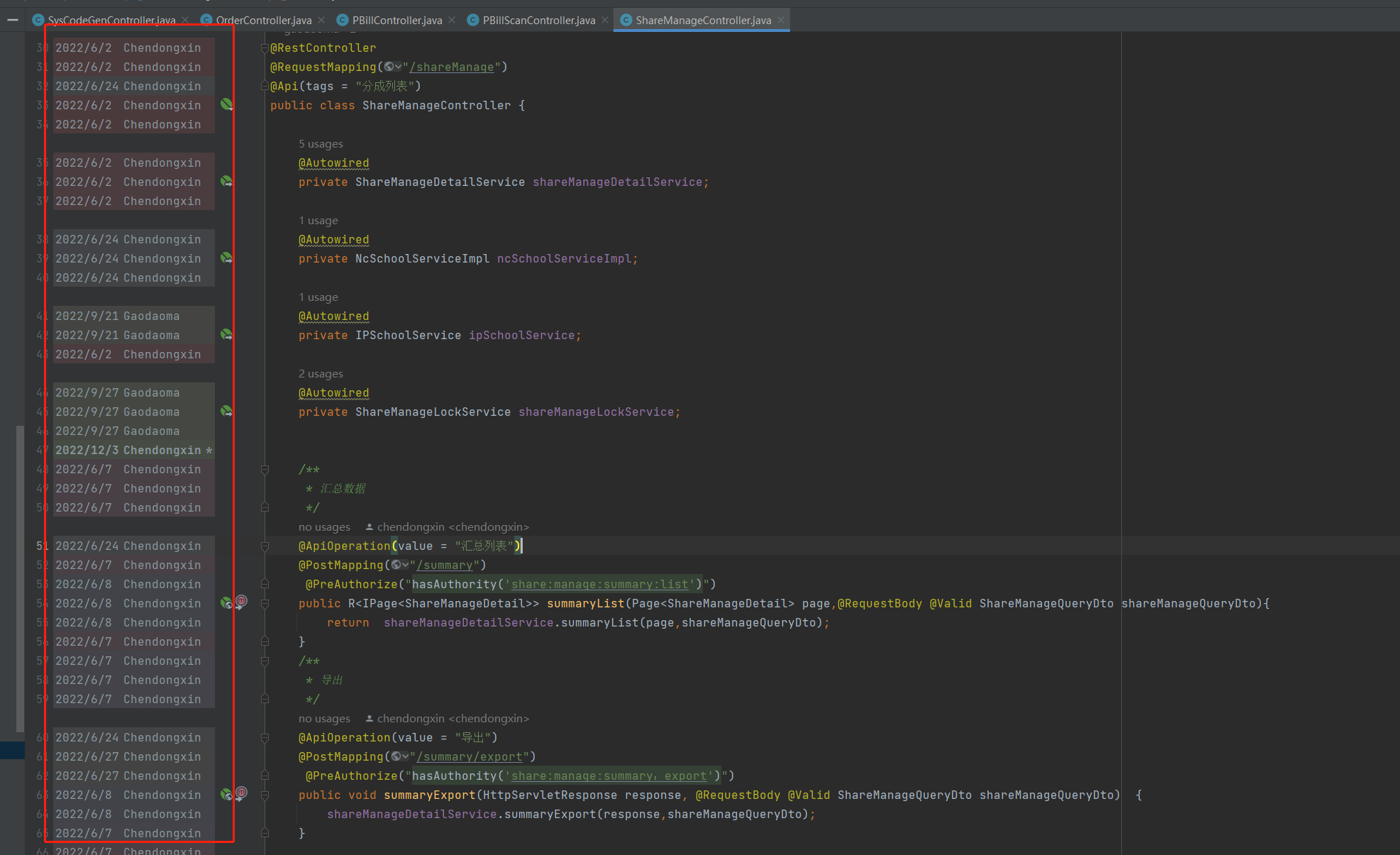
Task: Collapse the summaryList method fold
Action: (265, 603)
